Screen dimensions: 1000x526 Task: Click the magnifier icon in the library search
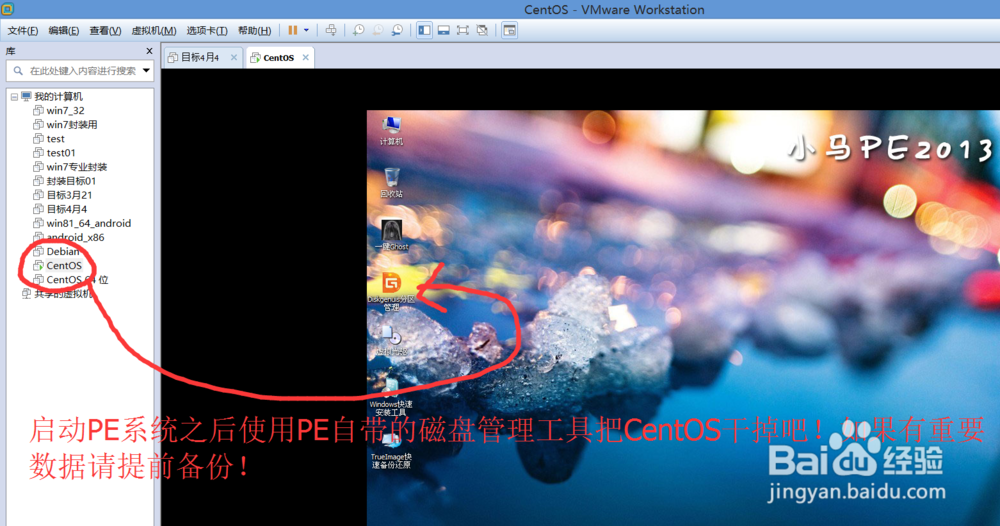18,71
